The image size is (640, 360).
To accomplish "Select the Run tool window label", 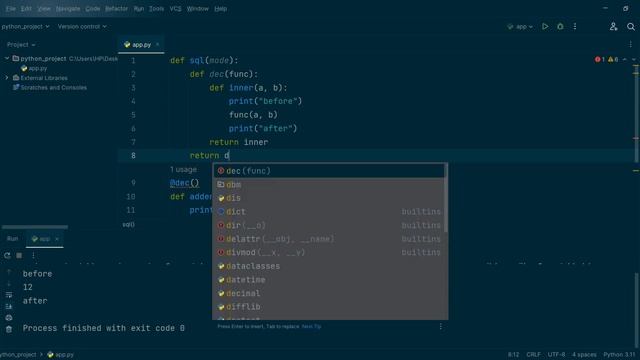I will point(12,239).
